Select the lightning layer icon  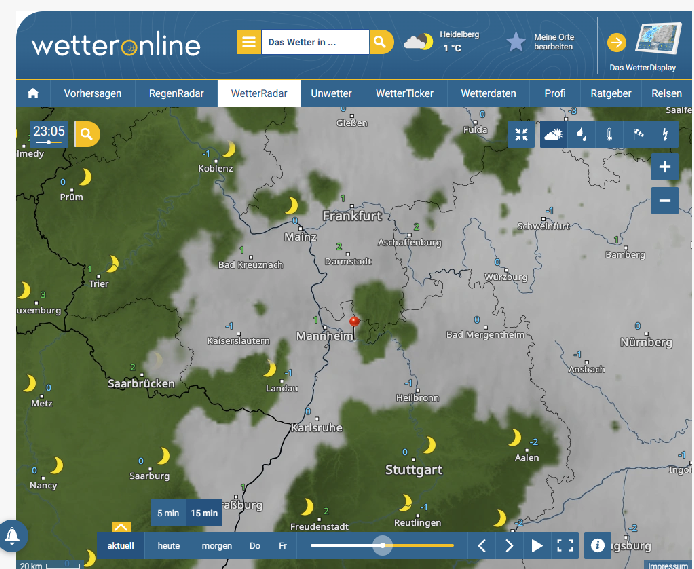(x=665, y=134)
